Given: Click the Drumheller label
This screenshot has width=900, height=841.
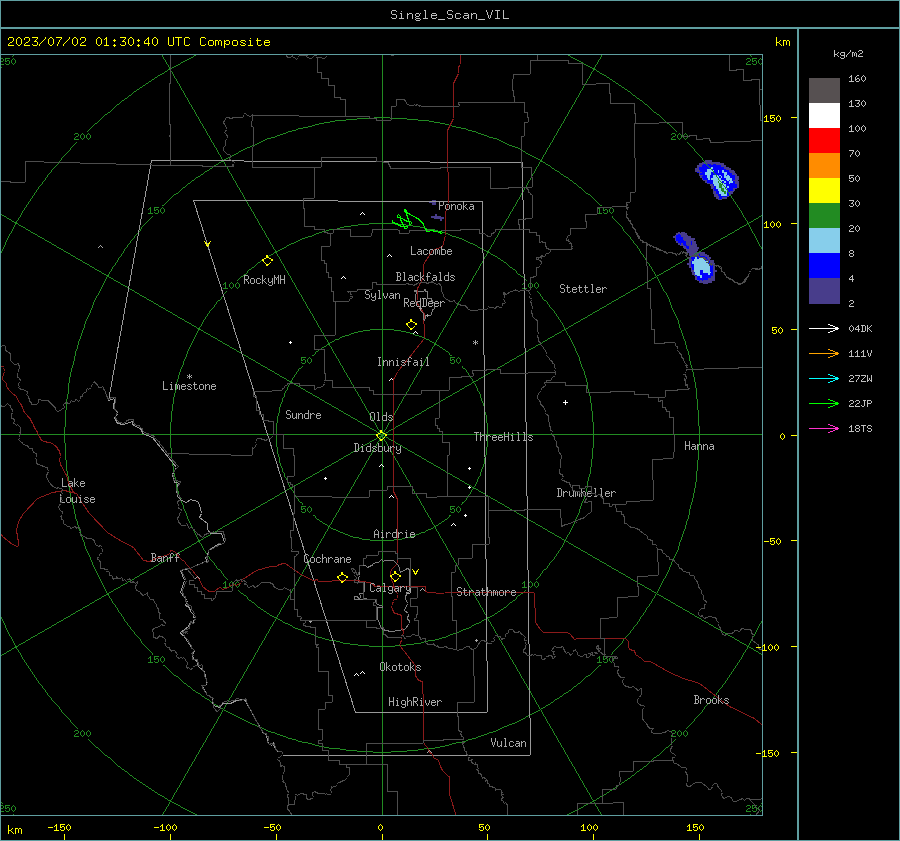Looking at the screenshot, I should point(586,493).
